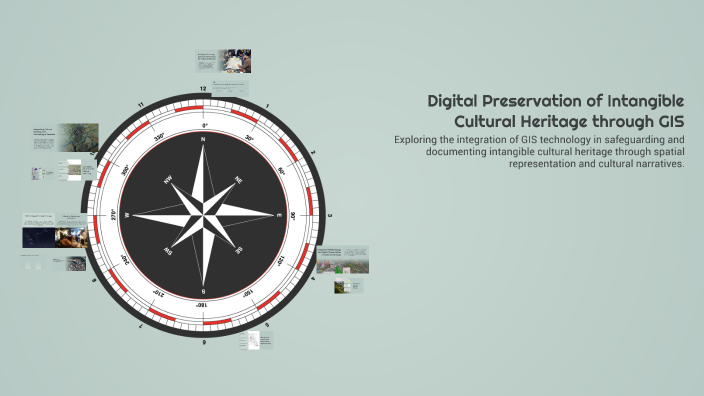Click the N label on the compass
Image resolution: width=704 pixels, height=396 pixels.
point(203,139)
